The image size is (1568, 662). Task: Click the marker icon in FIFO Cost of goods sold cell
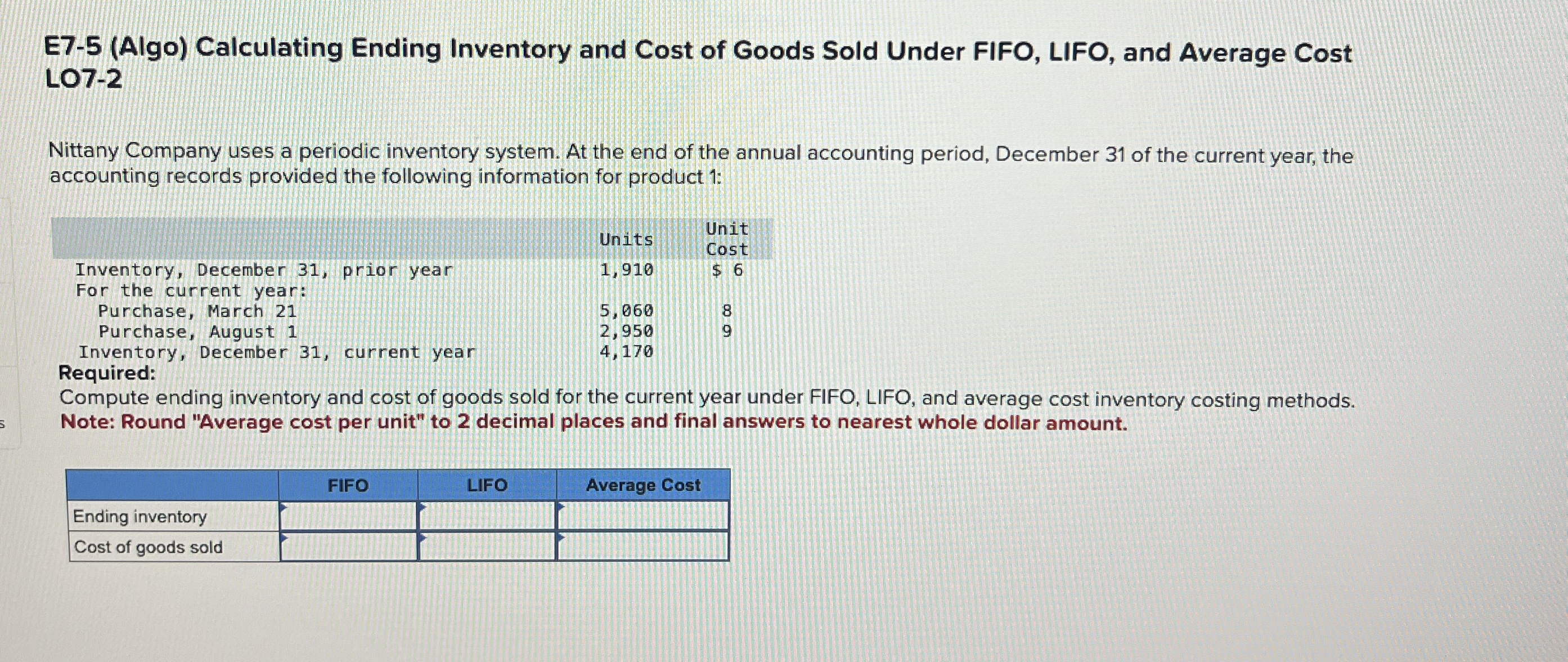(x=282, y=539)
